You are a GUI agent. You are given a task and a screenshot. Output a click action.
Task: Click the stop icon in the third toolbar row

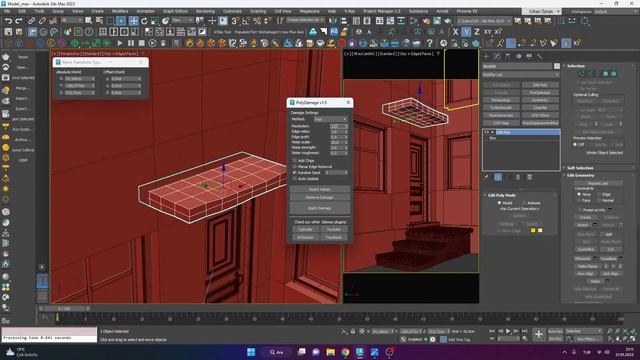click(142, 42)
